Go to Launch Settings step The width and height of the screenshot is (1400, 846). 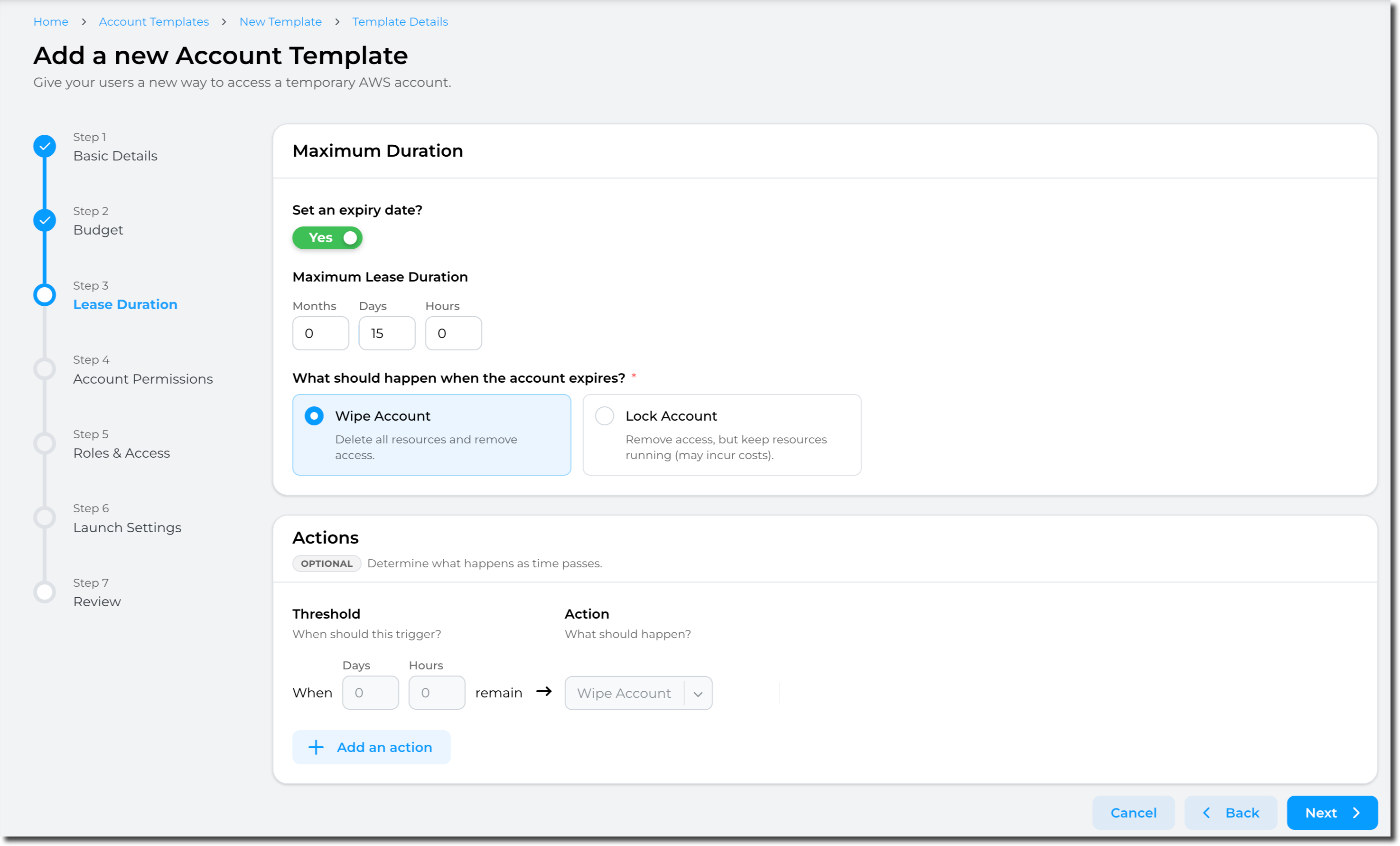click(x=127, y=527)
